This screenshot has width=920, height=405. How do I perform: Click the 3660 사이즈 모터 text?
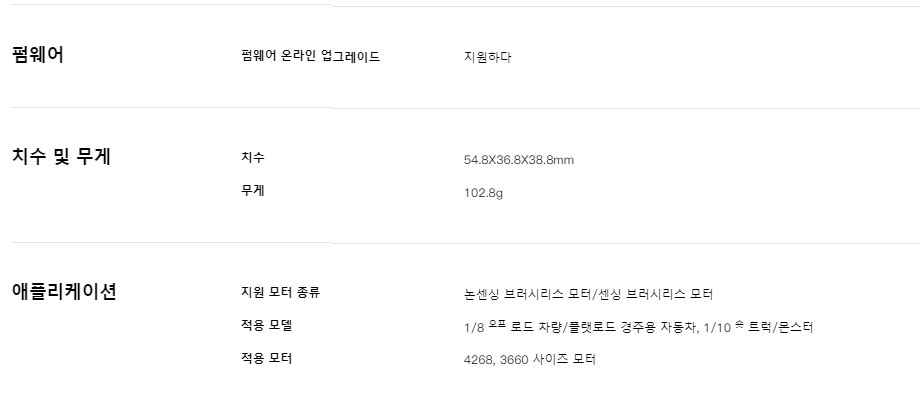click(x=546, y=359)
